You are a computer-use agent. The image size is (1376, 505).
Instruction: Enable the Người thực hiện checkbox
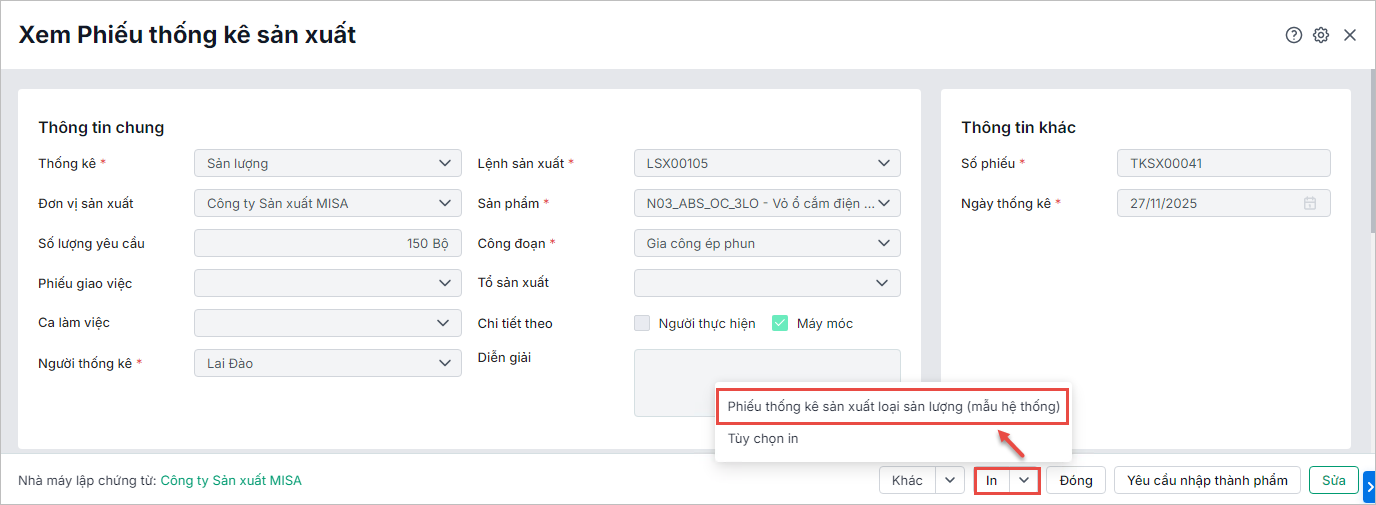click(x=643, y=323)
